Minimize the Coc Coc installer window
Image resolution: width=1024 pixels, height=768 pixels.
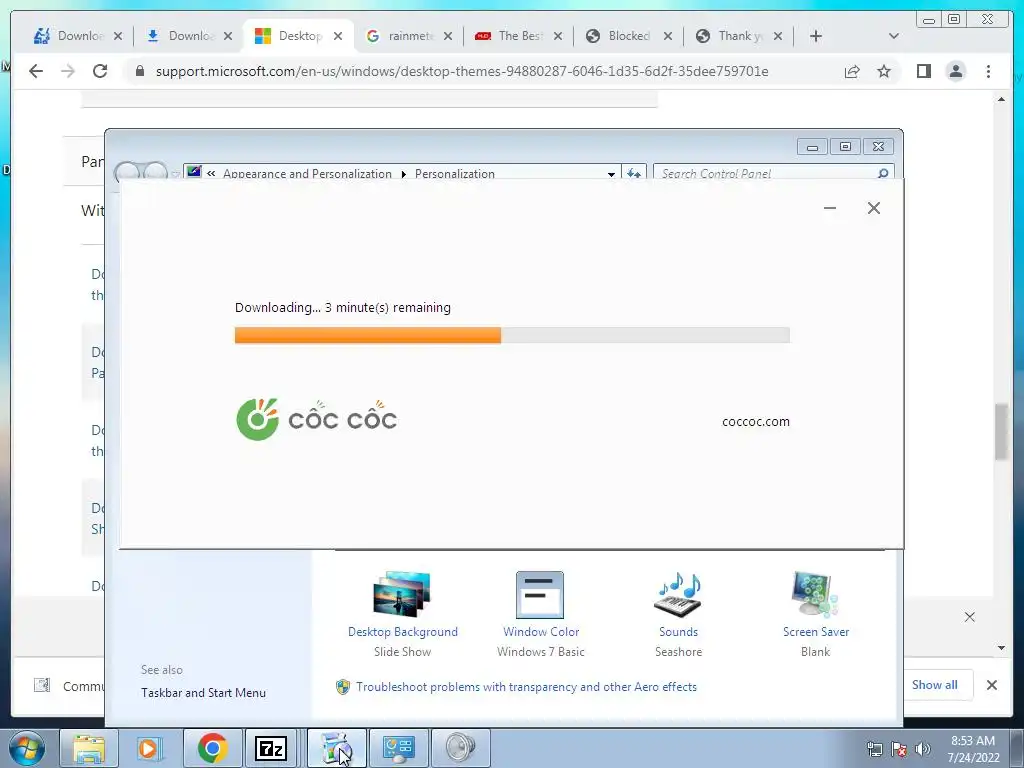point(830,208)
